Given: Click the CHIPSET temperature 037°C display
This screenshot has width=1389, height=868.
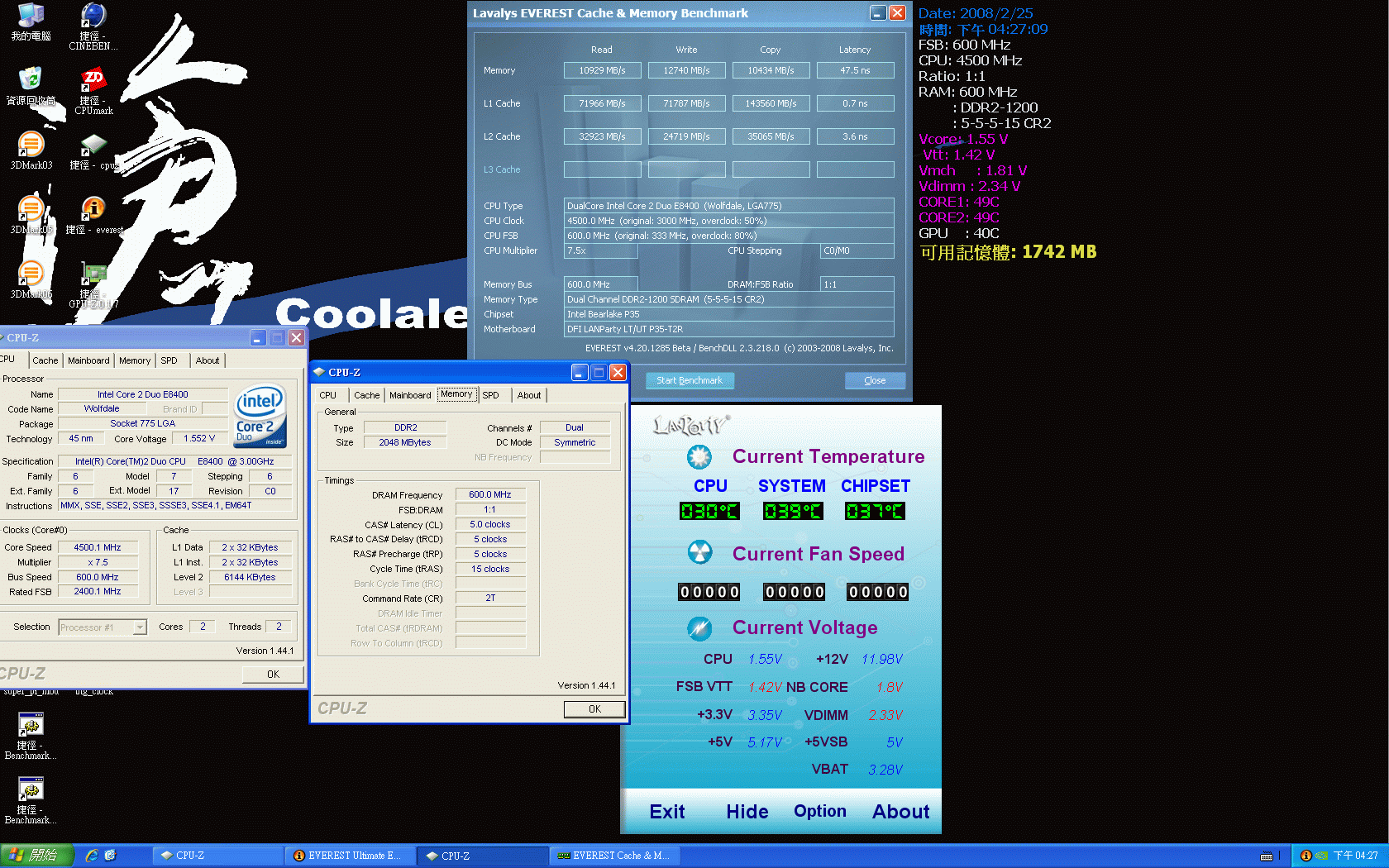Looking at the screenshot, I should (x=875, y=511).
